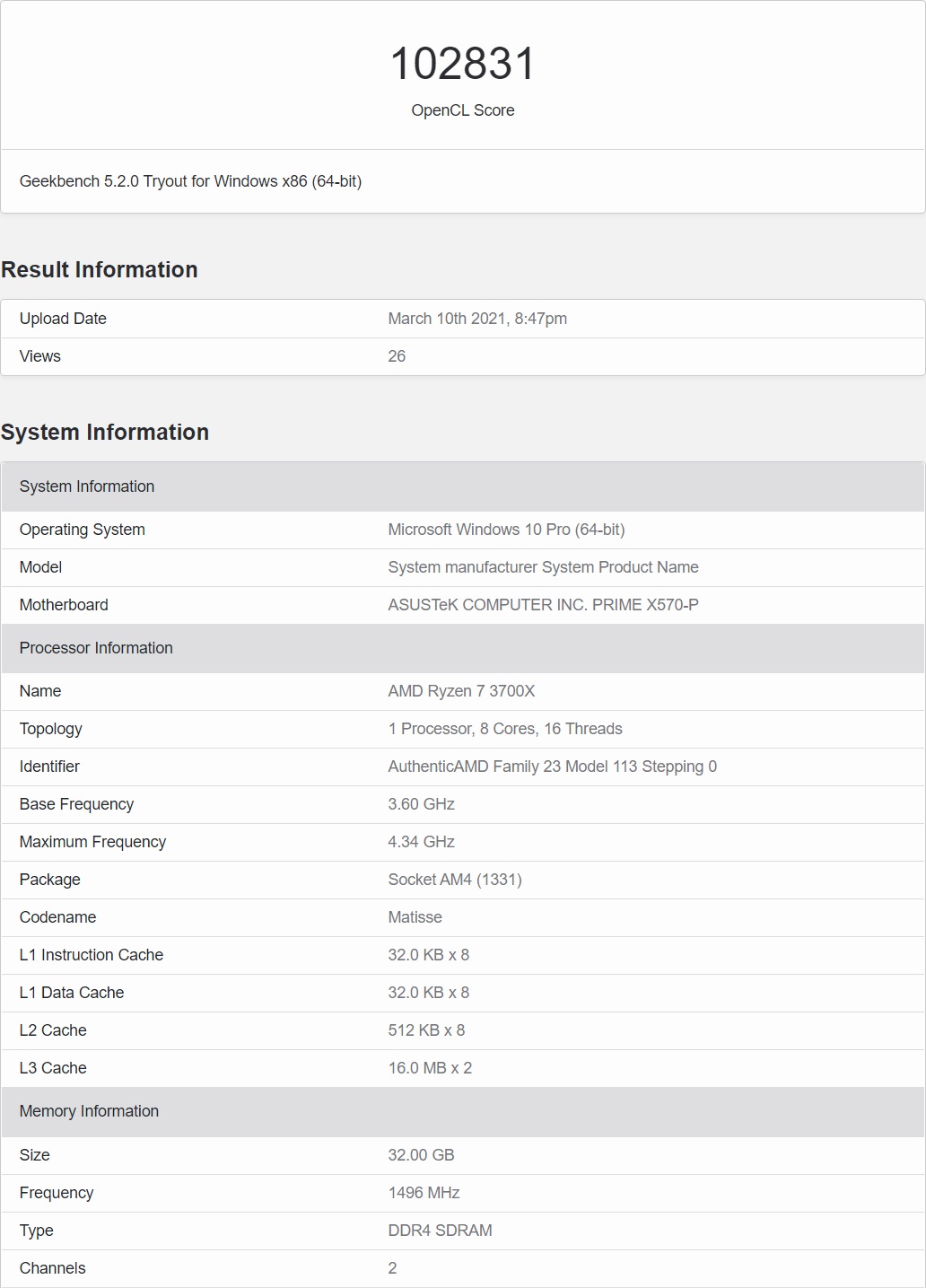The height and width of the screenshot is (1288, 926).
Task: Click the Codename value Matisse
Action: click(x=415, y=917)
